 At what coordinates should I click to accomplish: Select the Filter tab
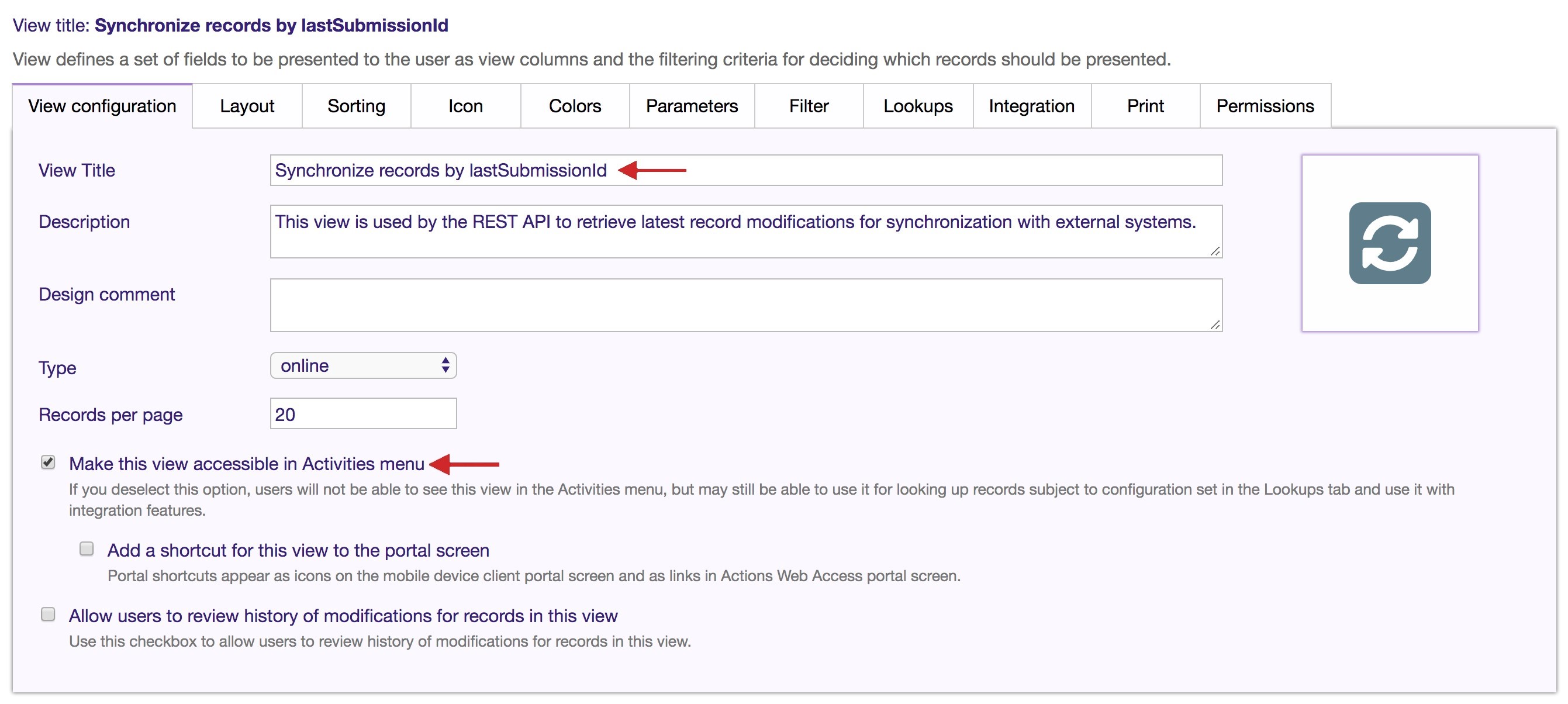pos(809,105)
